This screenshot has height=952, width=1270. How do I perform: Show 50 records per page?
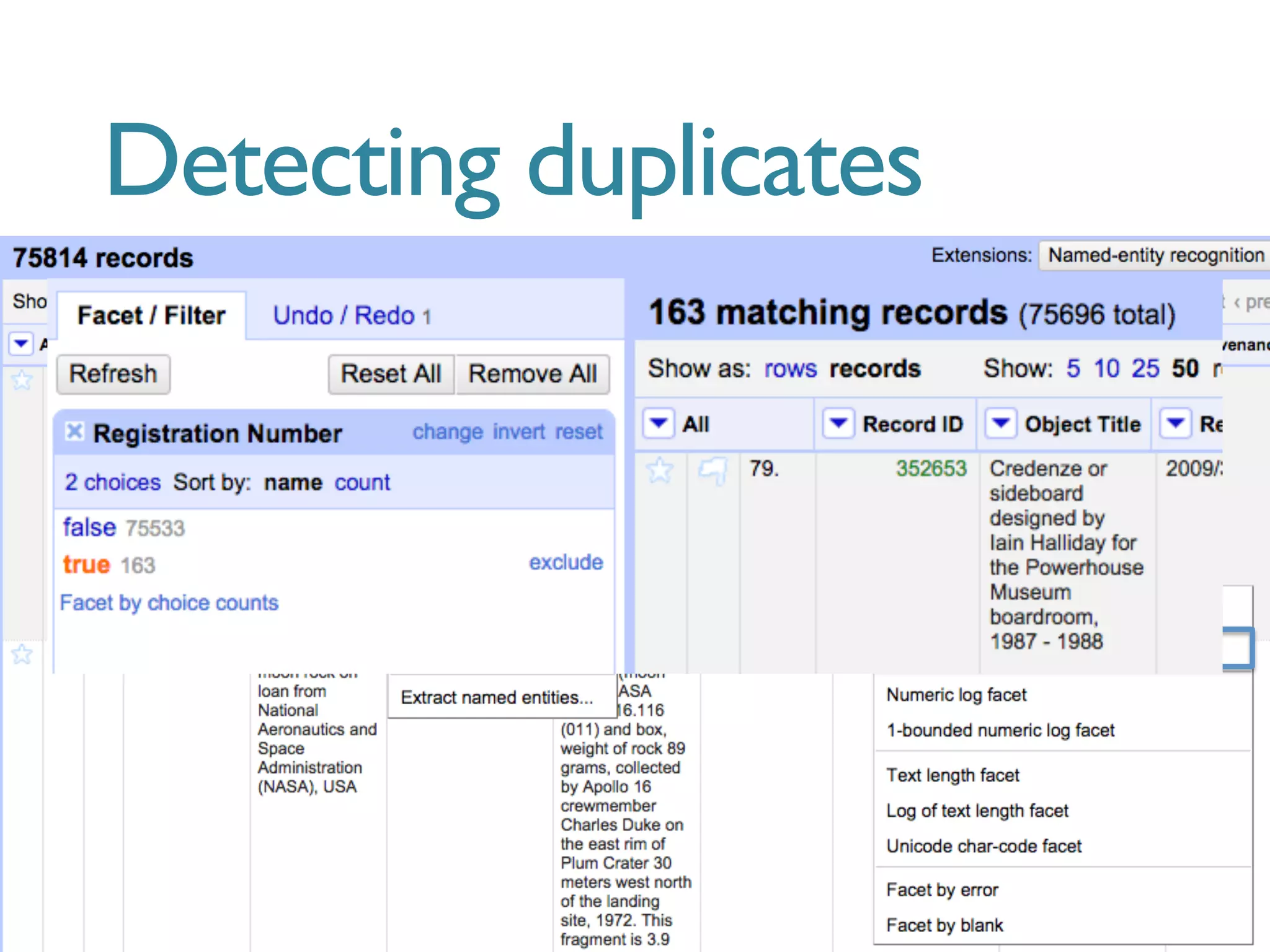click(x=1185, y=369)
